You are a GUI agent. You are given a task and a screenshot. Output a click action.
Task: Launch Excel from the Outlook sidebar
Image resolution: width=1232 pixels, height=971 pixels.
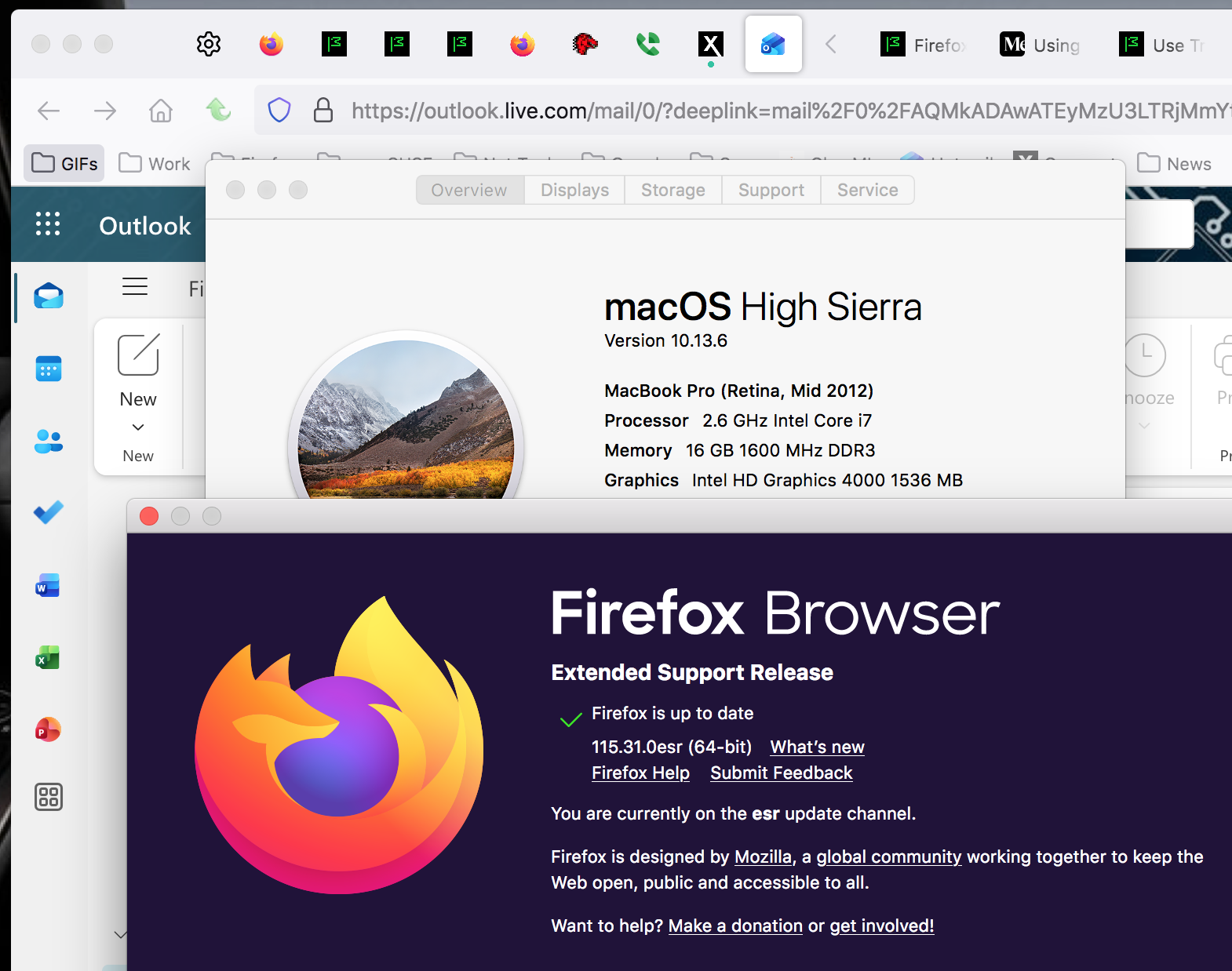(x=48, y=658)
